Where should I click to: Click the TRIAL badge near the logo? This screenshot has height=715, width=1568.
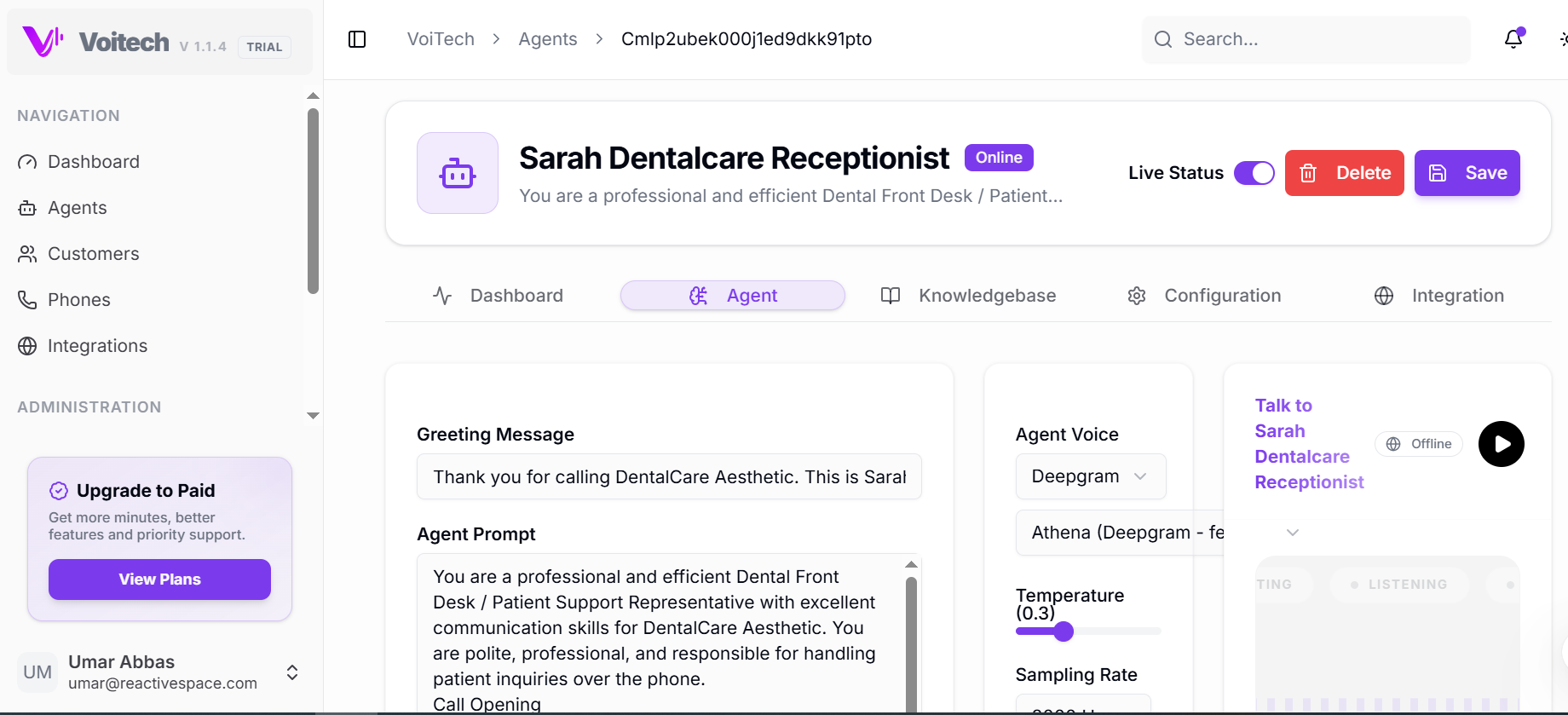(x=264, y=47)
